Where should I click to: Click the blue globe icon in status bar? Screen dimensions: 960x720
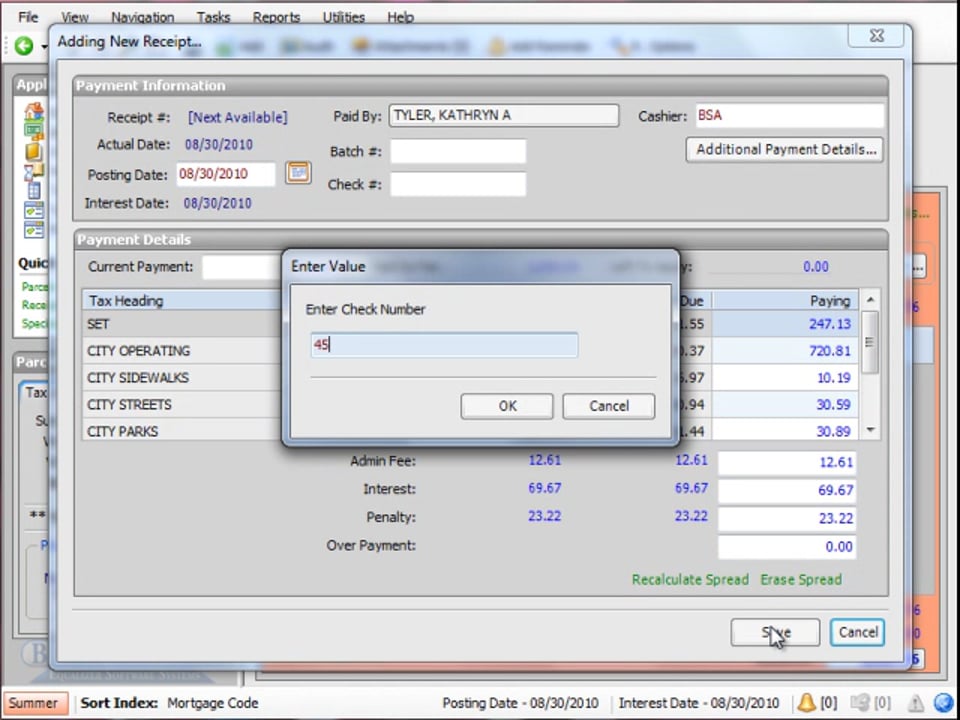click(x=943, y=703)
